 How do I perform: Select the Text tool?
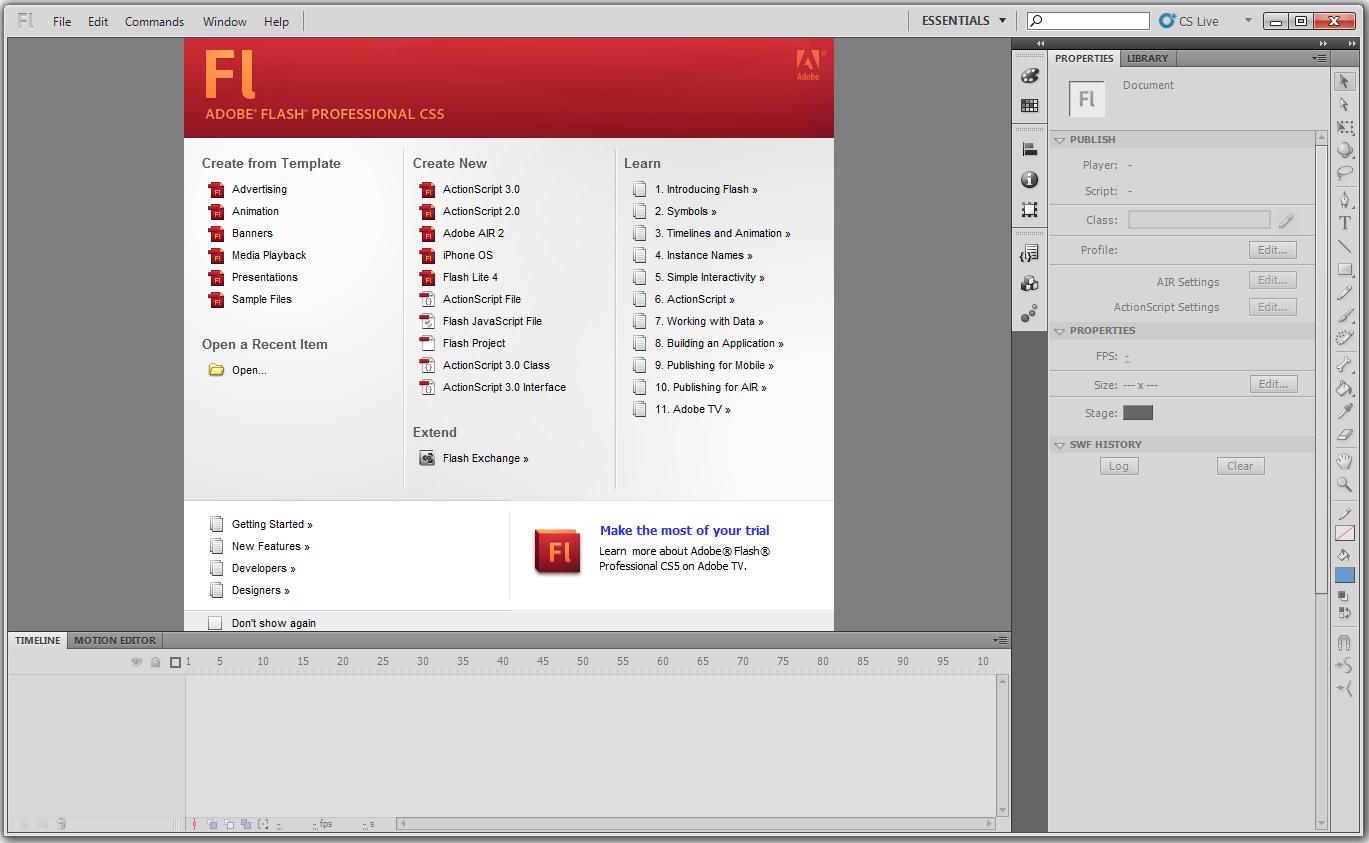(x=1345, y=222)
